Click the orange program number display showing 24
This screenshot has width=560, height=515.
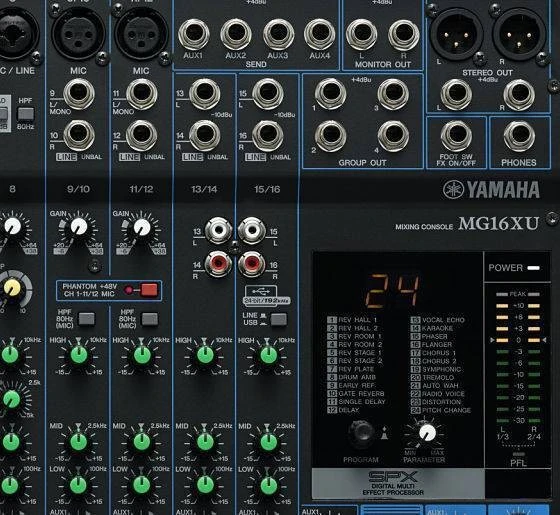point(392,290)
